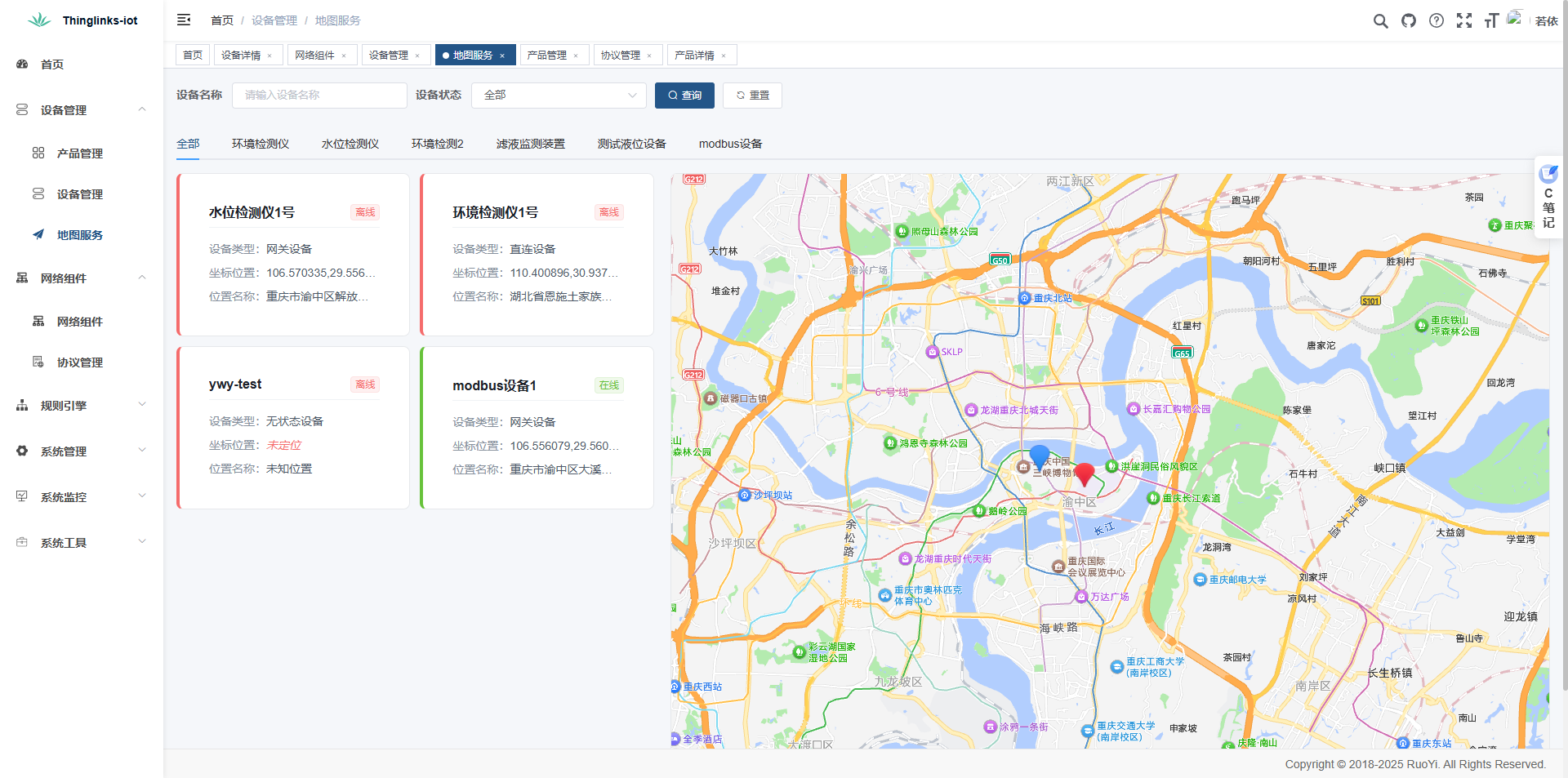This screenshot has height=778, width=1568.
Task: Select the modbus设备1 device card
Action: click(537, 427)
